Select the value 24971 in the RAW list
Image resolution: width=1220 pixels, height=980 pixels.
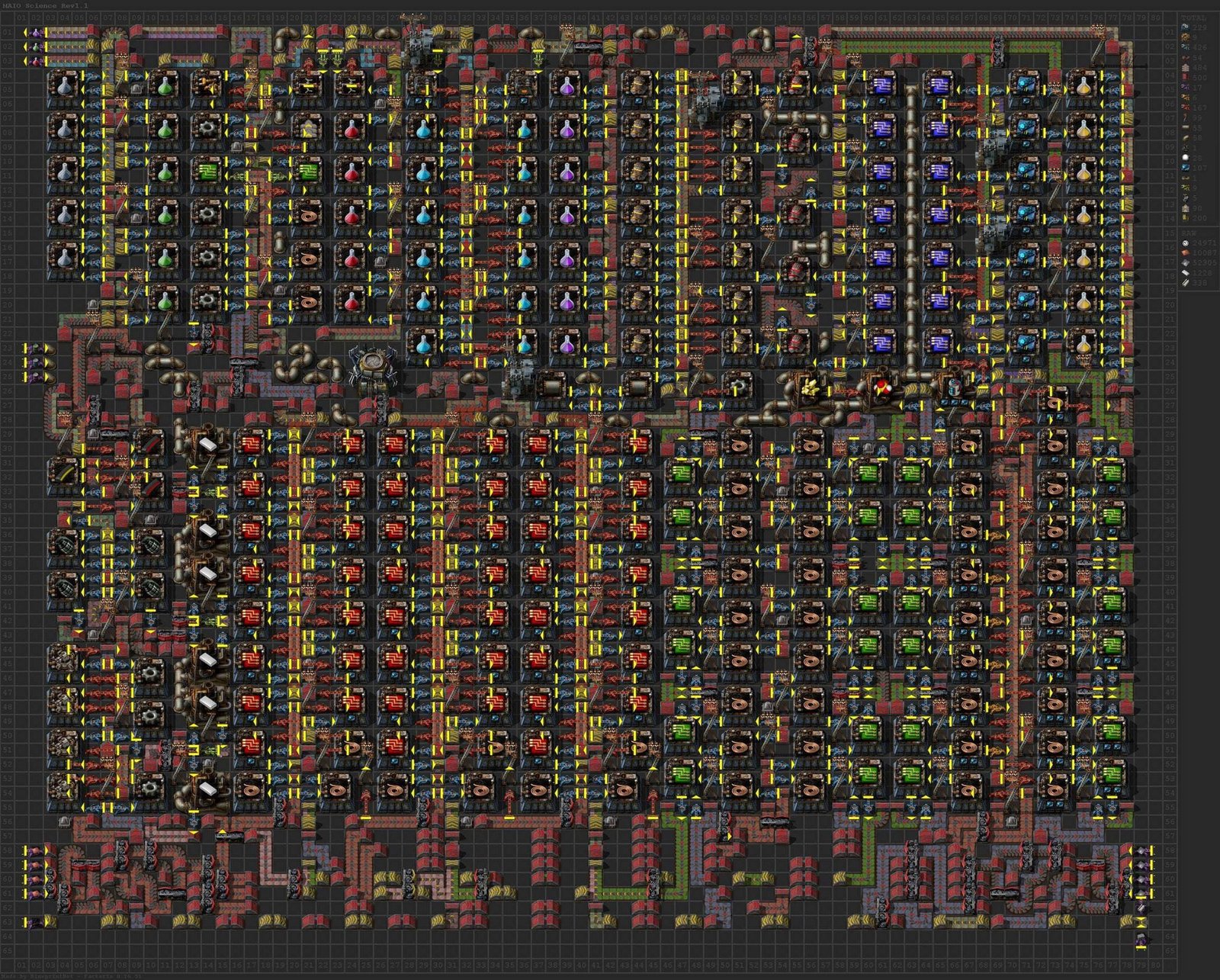(x=1204, y=243)
